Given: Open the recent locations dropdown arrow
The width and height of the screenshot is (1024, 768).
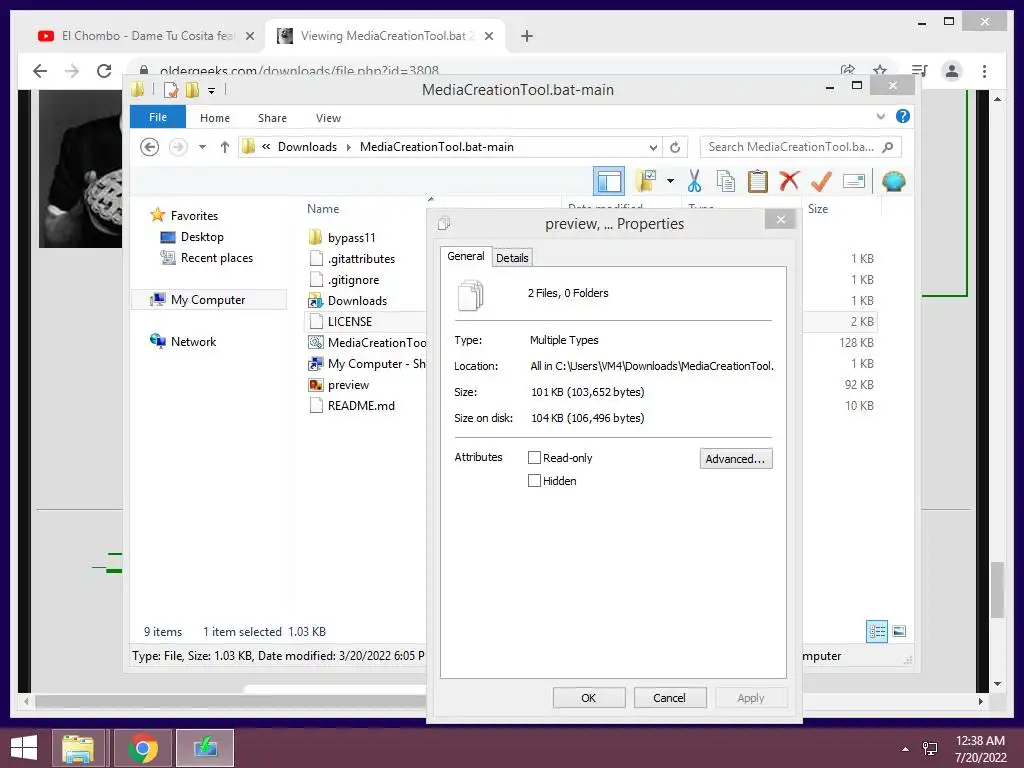Looking at the screenshot, I should [x=202, y=147].
